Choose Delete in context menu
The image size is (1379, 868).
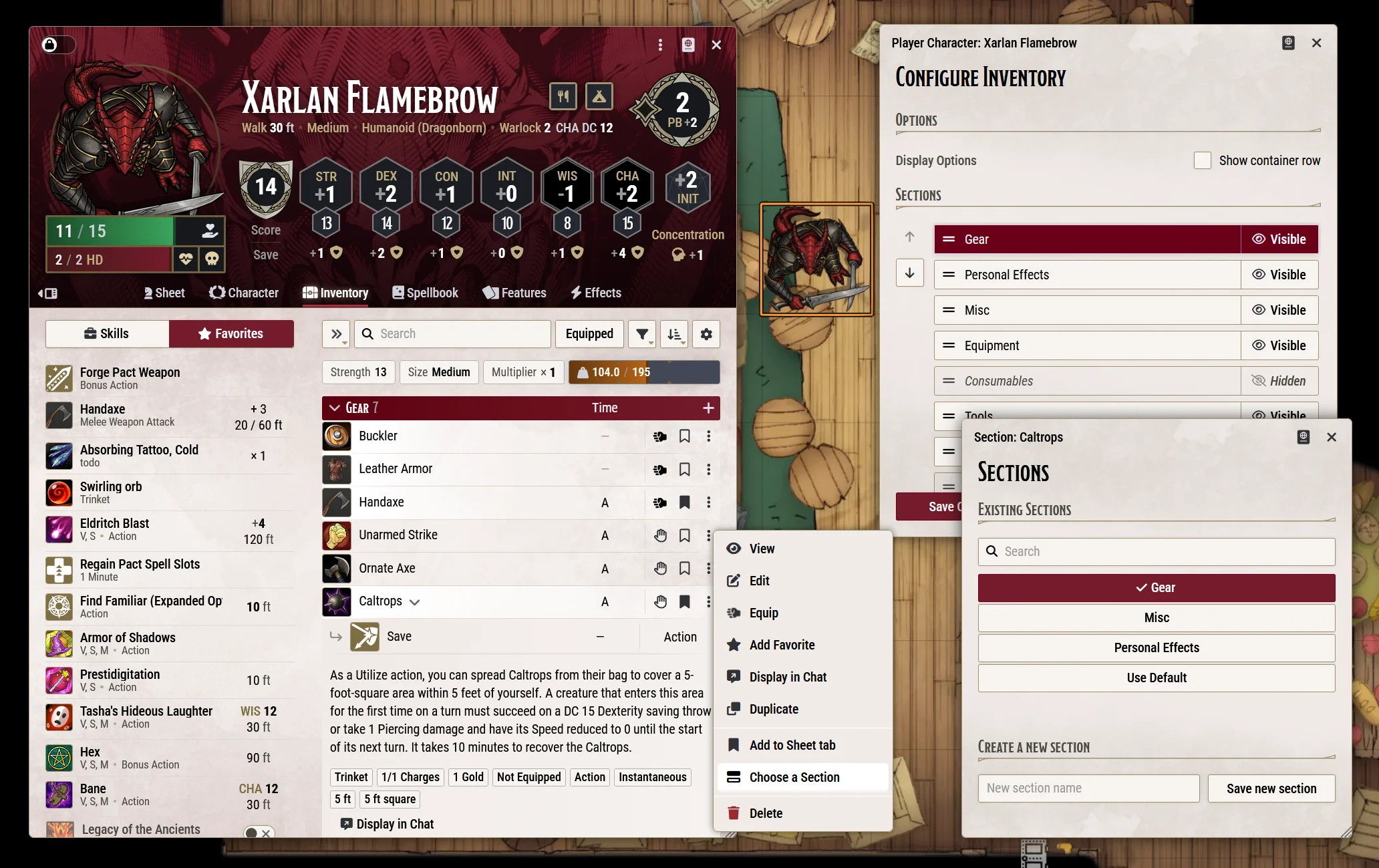(802, 813)
